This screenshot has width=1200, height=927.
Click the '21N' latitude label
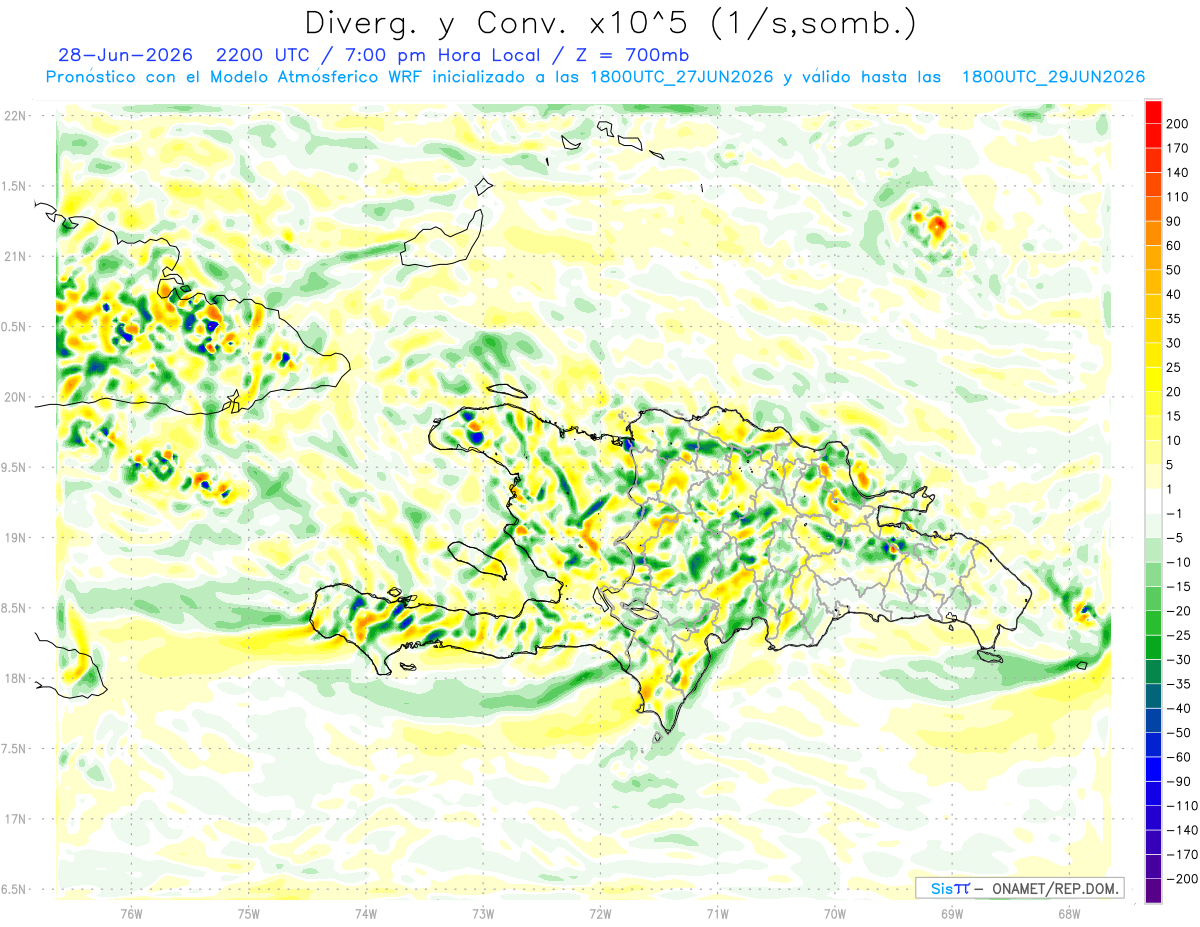pyautogui.click(x=14, y=257)
